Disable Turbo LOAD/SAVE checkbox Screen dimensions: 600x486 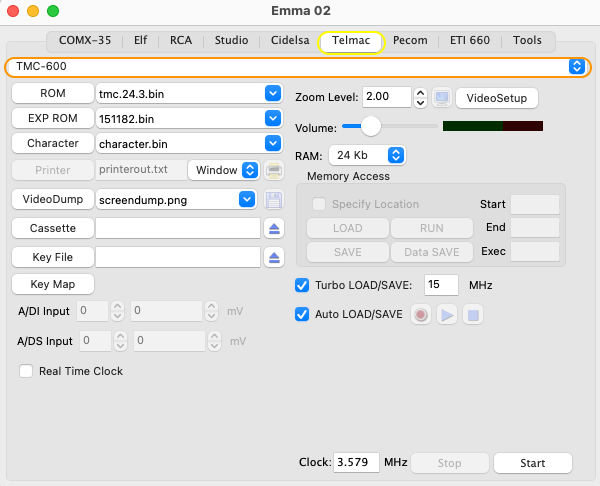click(x=302, y=285)
